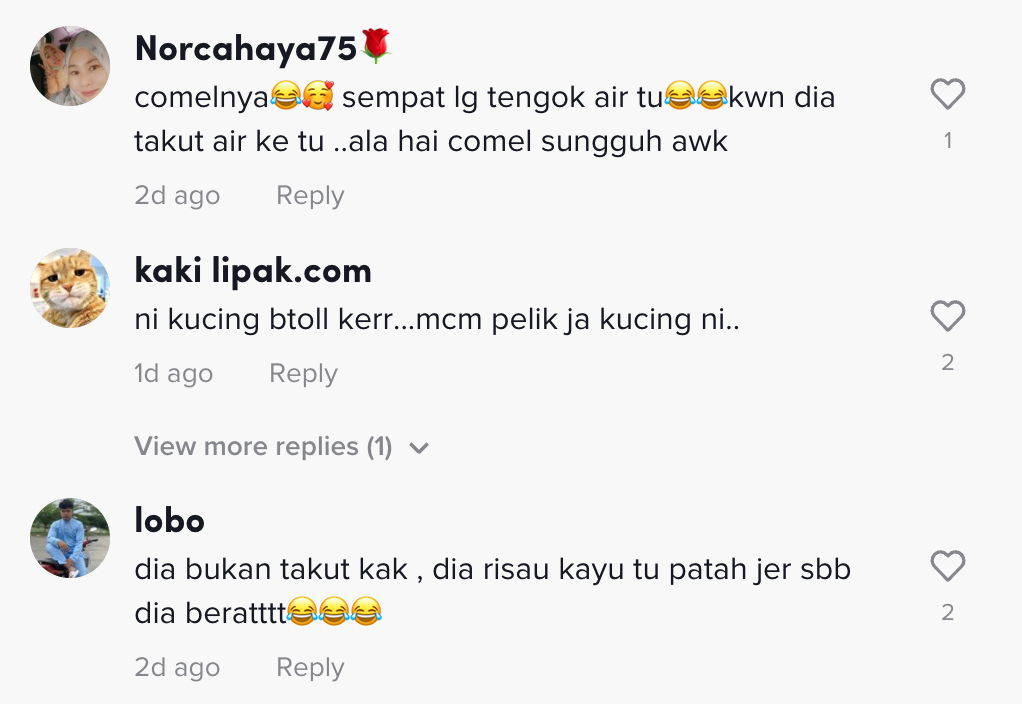
Task: Click the 2d ago timestamp under Norcahaya75's comment
Action: point(177,195)
